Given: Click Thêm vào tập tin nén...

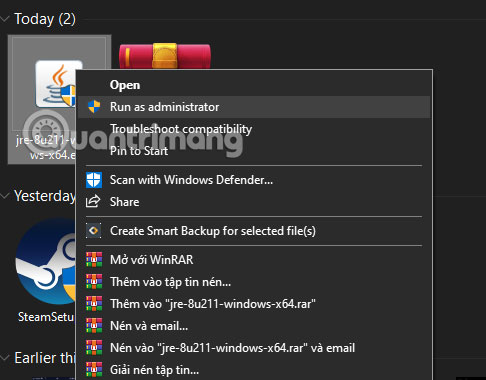Looking at the screenshot, I should pos(254,282).
